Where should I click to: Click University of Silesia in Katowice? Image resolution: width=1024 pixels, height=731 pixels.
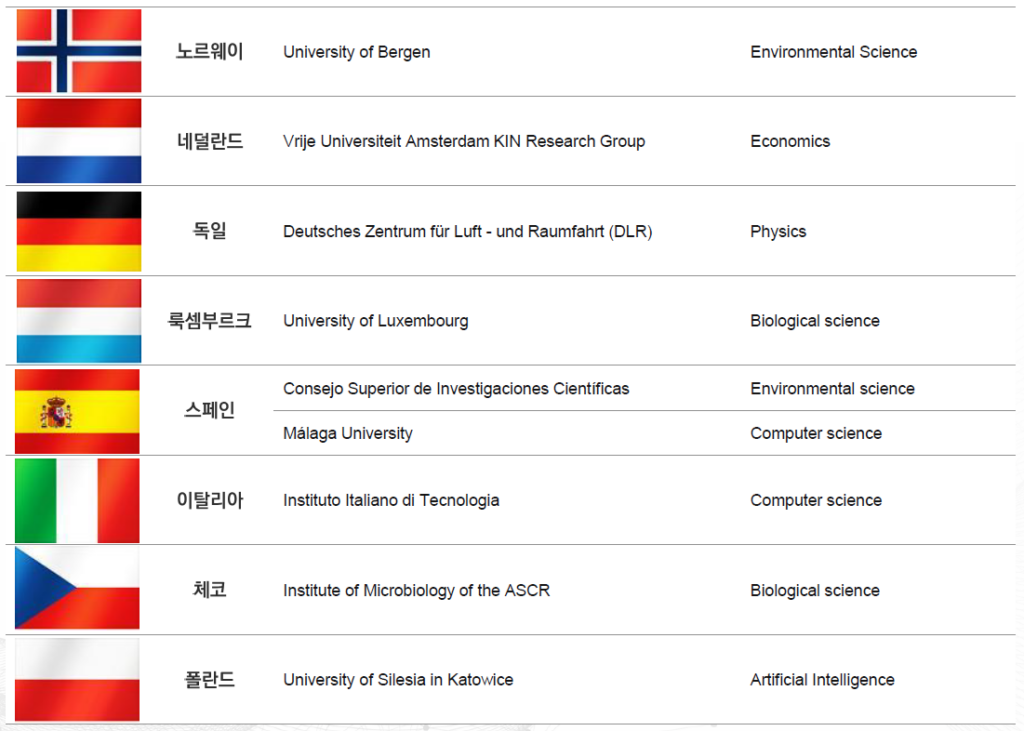coord(398,680)
